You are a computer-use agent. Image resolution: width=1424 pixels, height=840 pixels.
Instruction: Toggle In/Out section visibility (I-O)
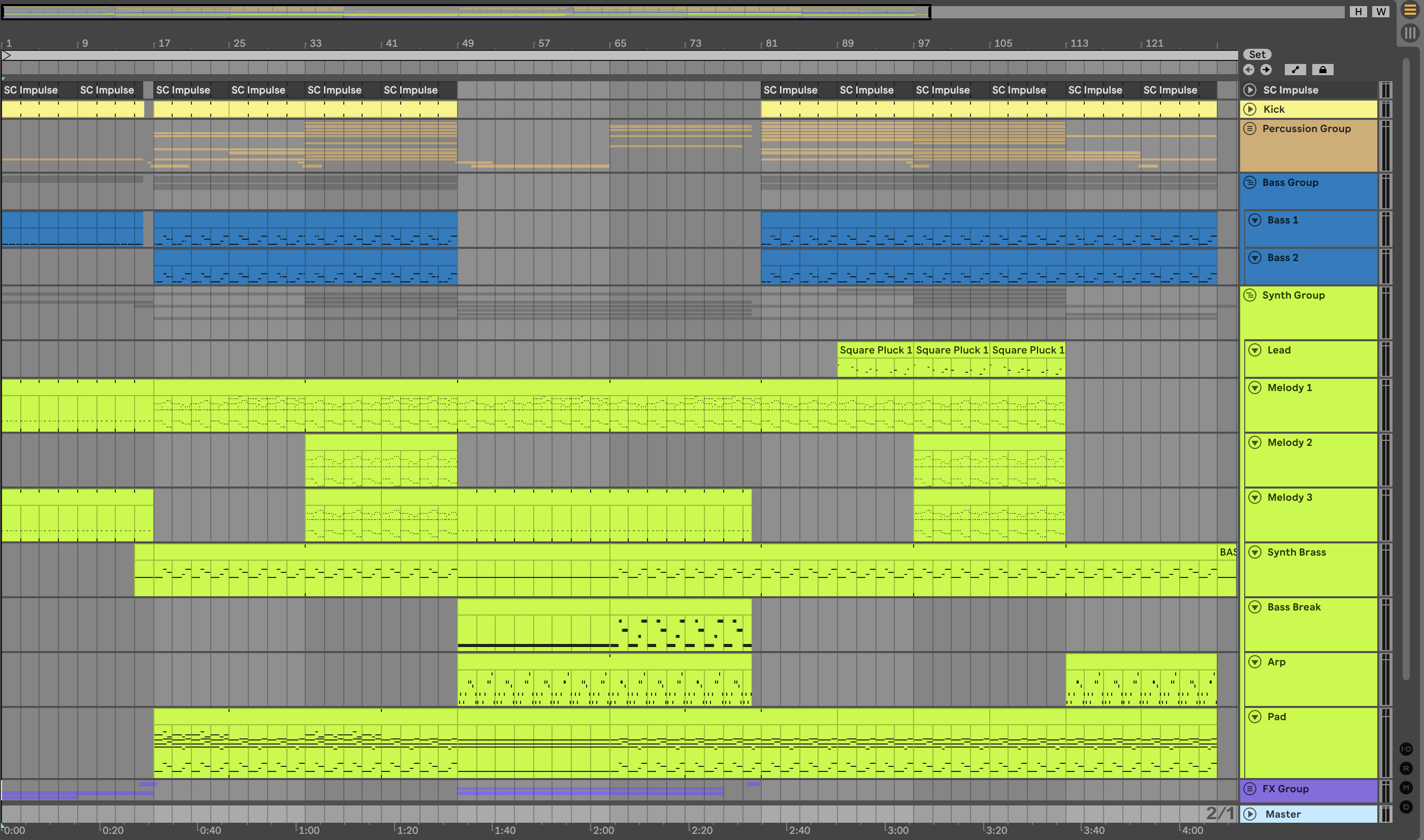click(x=1406, y=749)
